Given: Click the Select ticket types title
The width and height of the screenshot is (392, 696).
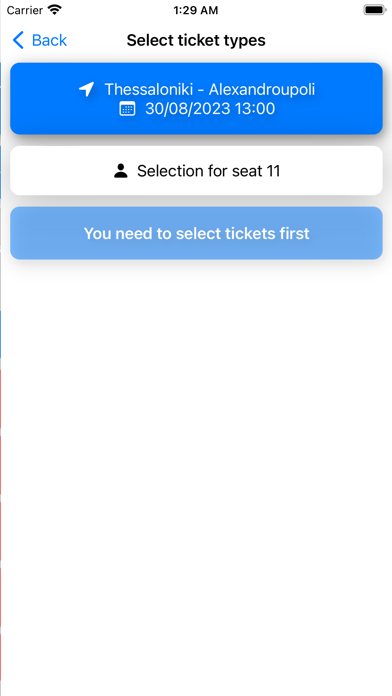Looking at the screenshot, I should click(x=196, y=40).
